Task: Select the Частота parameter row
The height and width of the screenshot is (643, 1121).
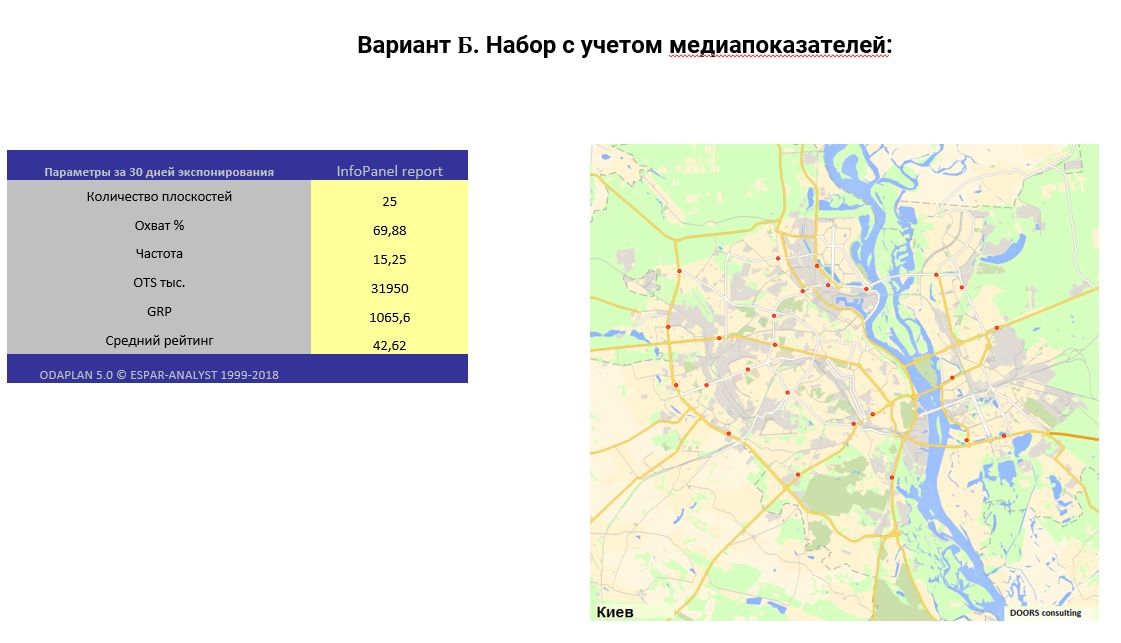Action: coord(160,254)
